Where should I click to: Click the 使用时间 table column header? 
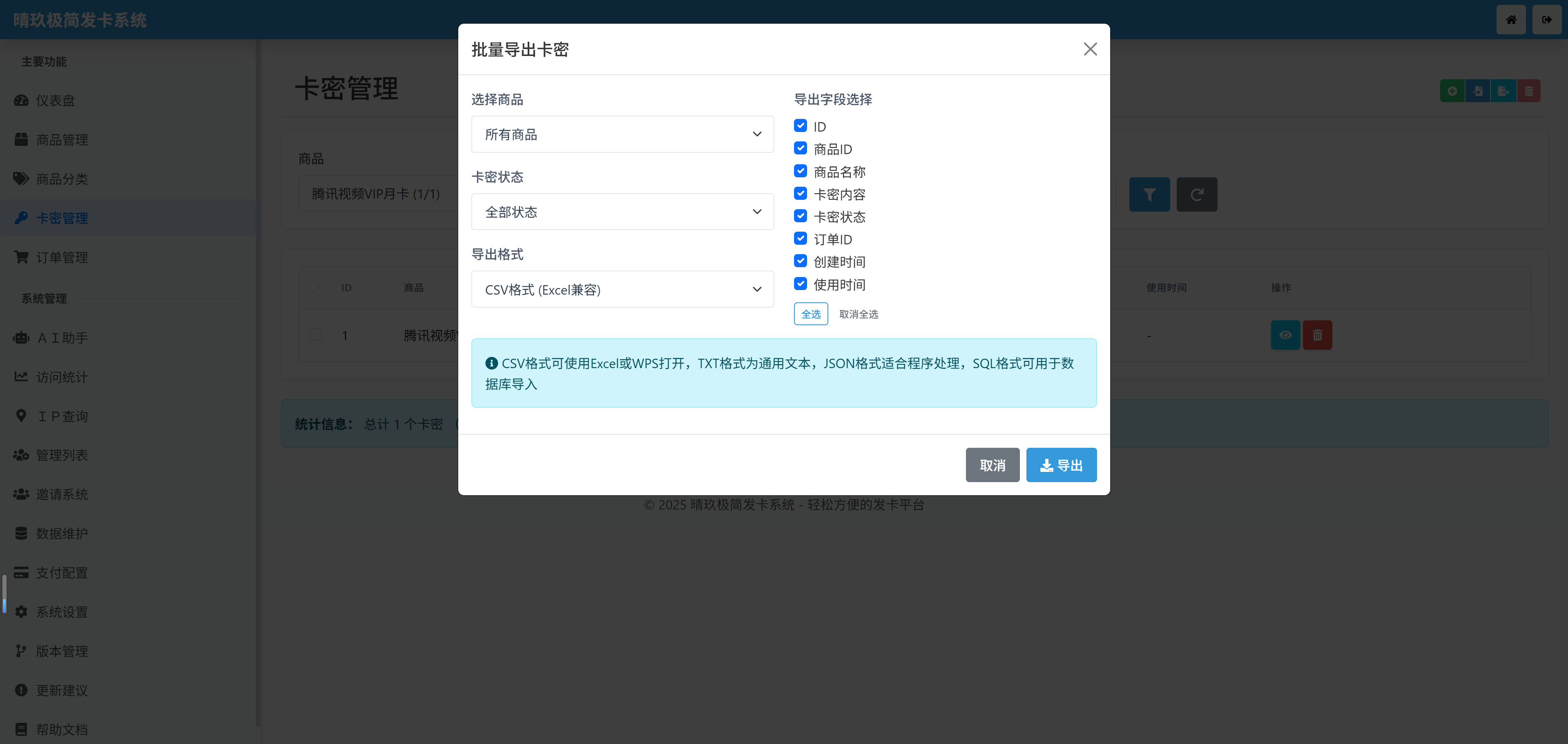coord(1166,288)
